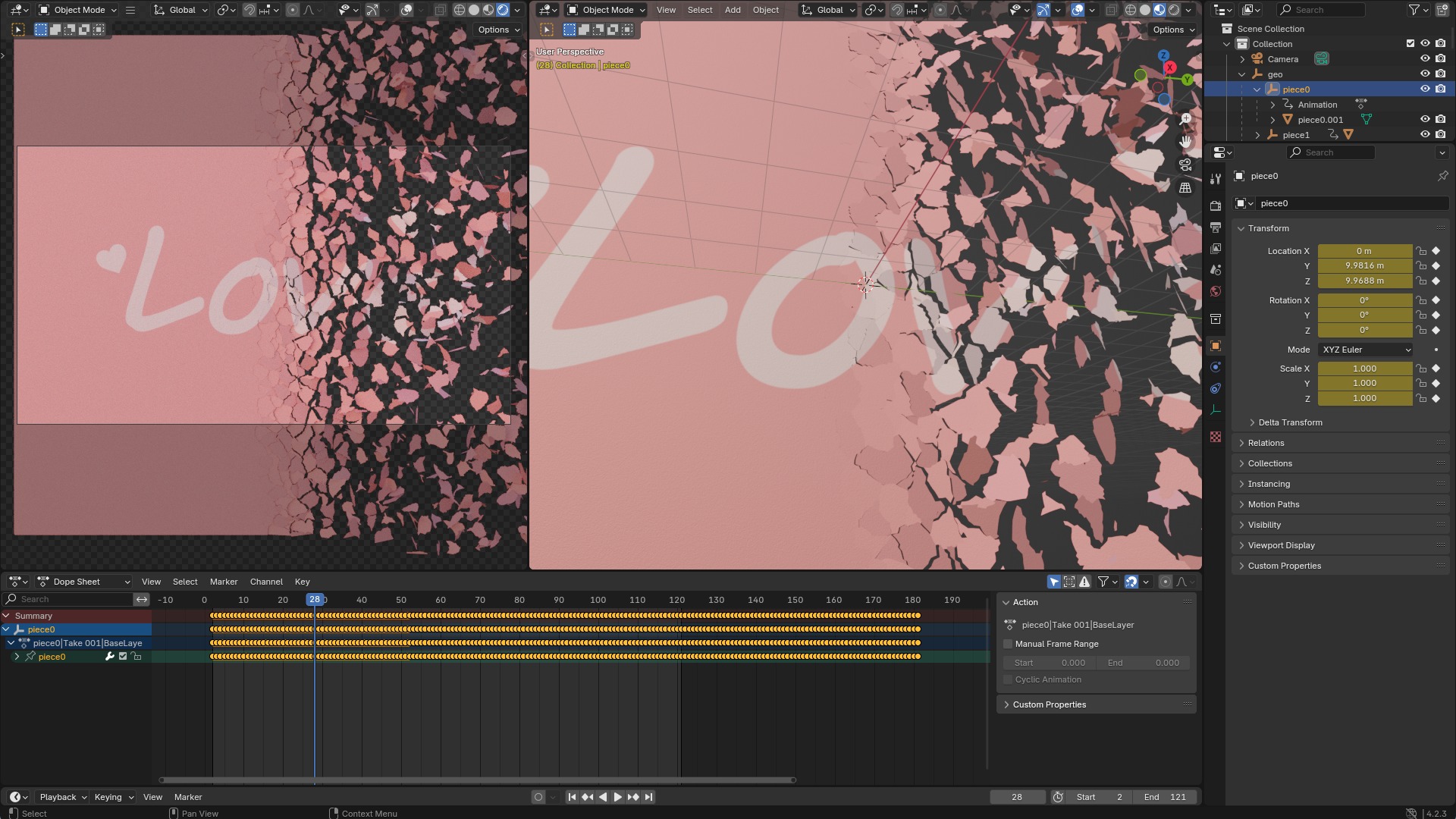The width and height of the screenshot is (1456, 819).
Task: Switch perspective/orthographic grid gizmo
Action: [x=1185, y=187]
